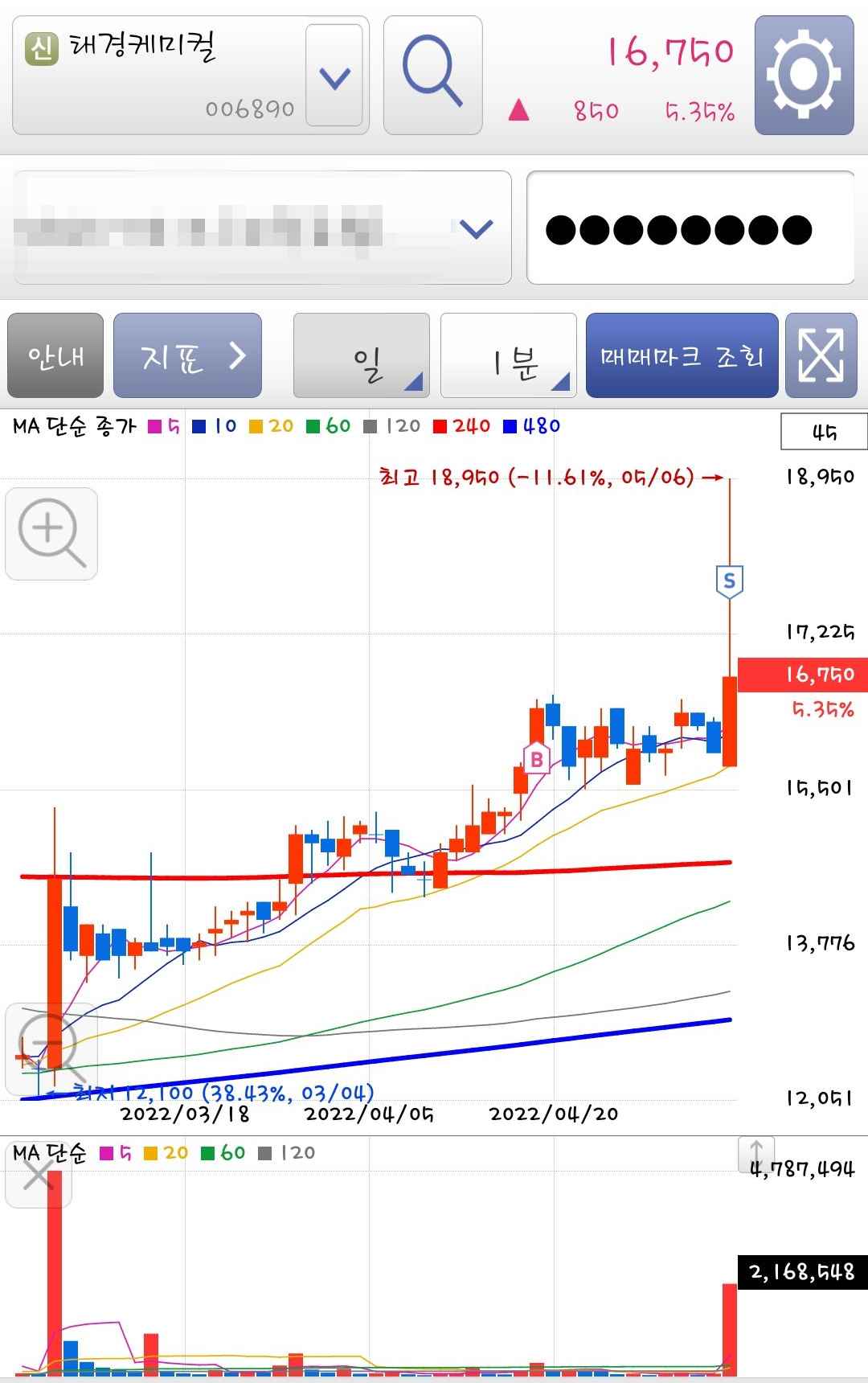
Task: Edit the 45 candle count box
Action: coord(824,432)
